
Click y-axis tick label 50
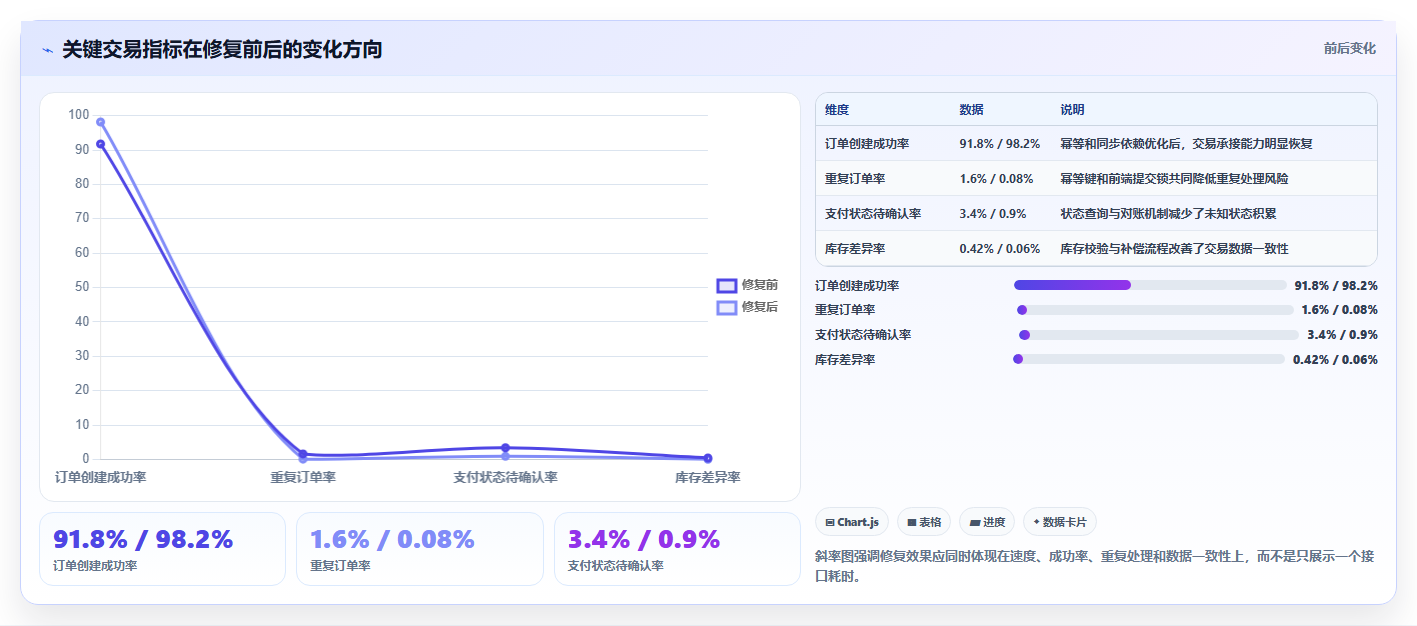click(x=82, y=287)
